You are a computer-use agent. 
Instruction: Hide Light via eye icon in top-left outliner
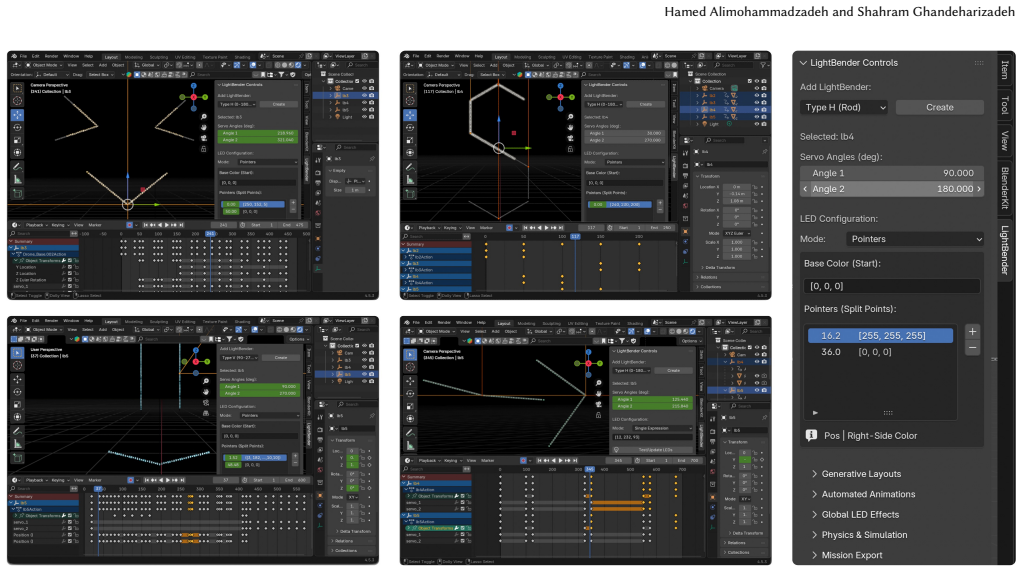[364, 117]
